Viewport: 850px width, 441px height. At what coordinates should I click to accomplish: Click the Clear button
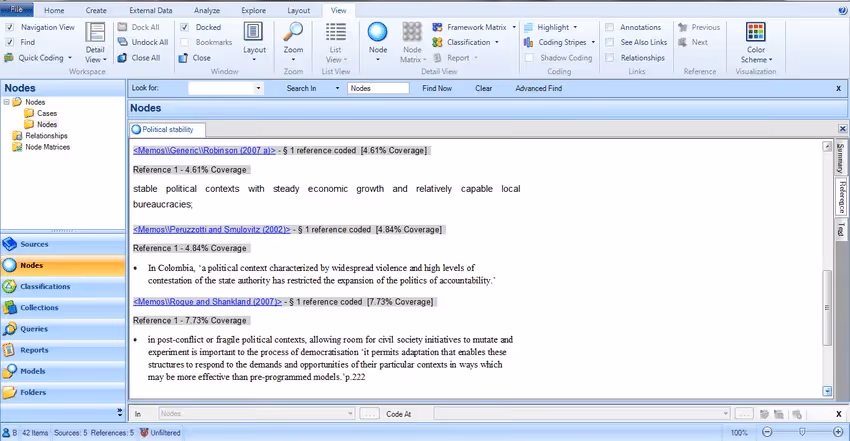pyautogui.click(x=484, y=88)
